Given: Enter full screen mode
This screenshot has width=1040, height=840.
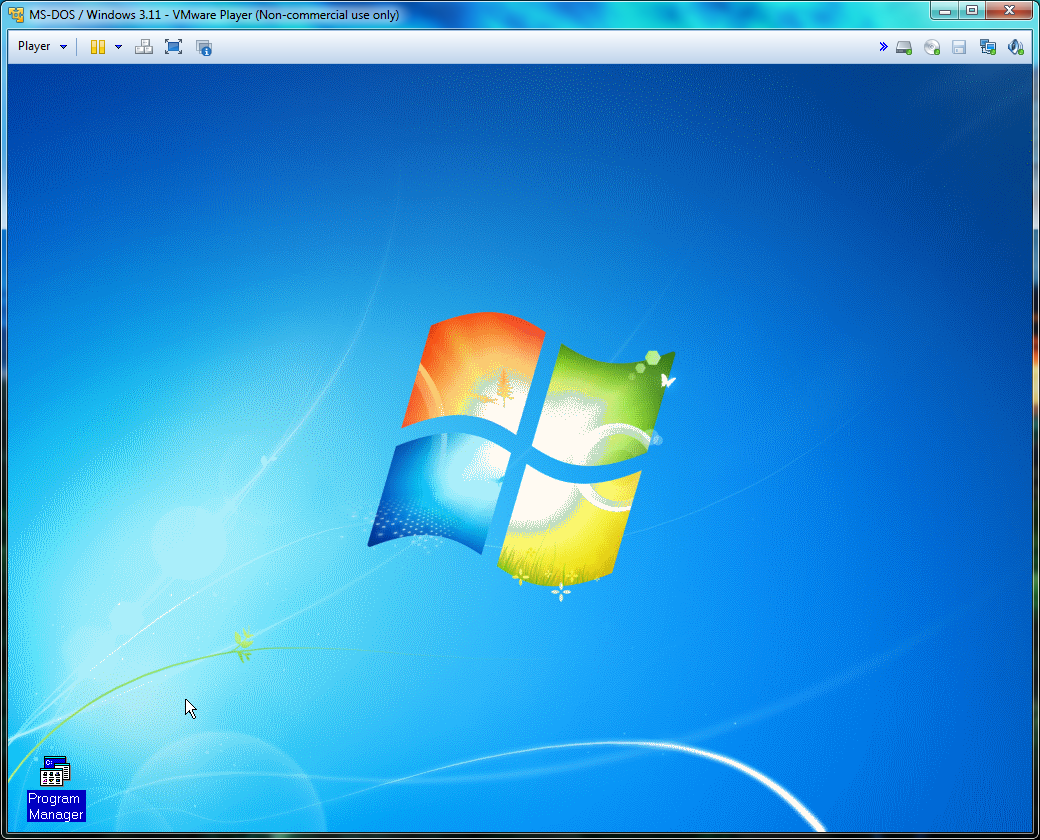Looking at the screenshot, I should (173, 47).
